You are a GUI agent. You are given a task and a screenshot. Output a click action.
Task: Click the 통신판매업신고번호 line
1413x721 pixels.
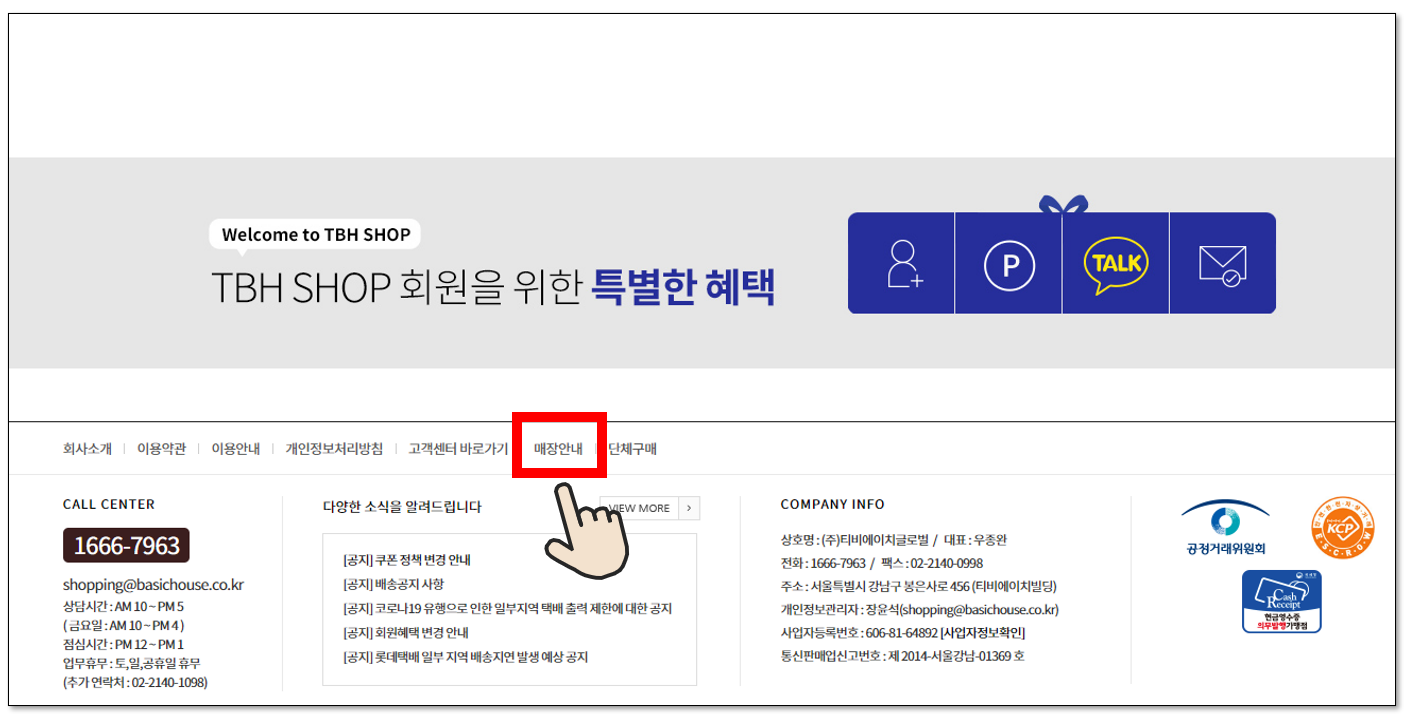(903, 656)
